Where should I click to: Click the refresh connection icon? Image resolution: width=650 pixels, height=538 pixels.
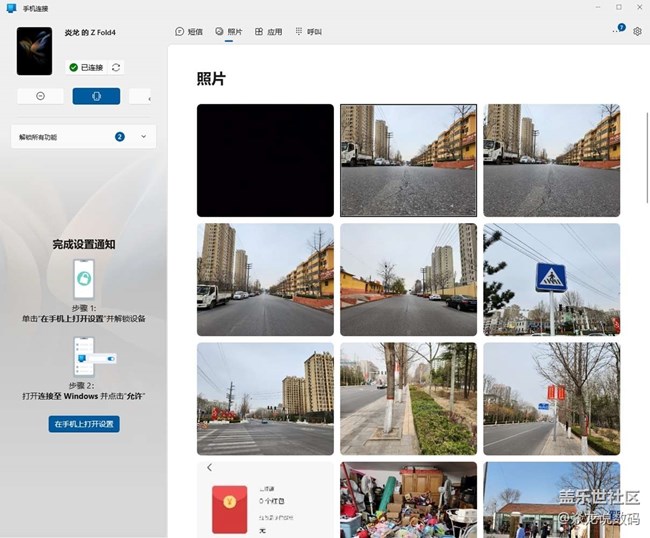(x=117, y=67)
